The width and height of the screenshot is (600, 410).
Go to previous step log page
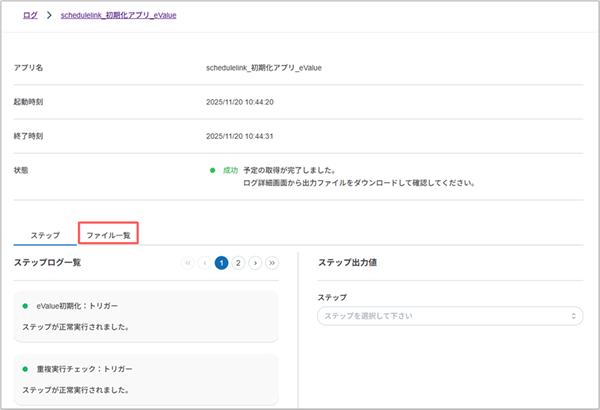205,263
